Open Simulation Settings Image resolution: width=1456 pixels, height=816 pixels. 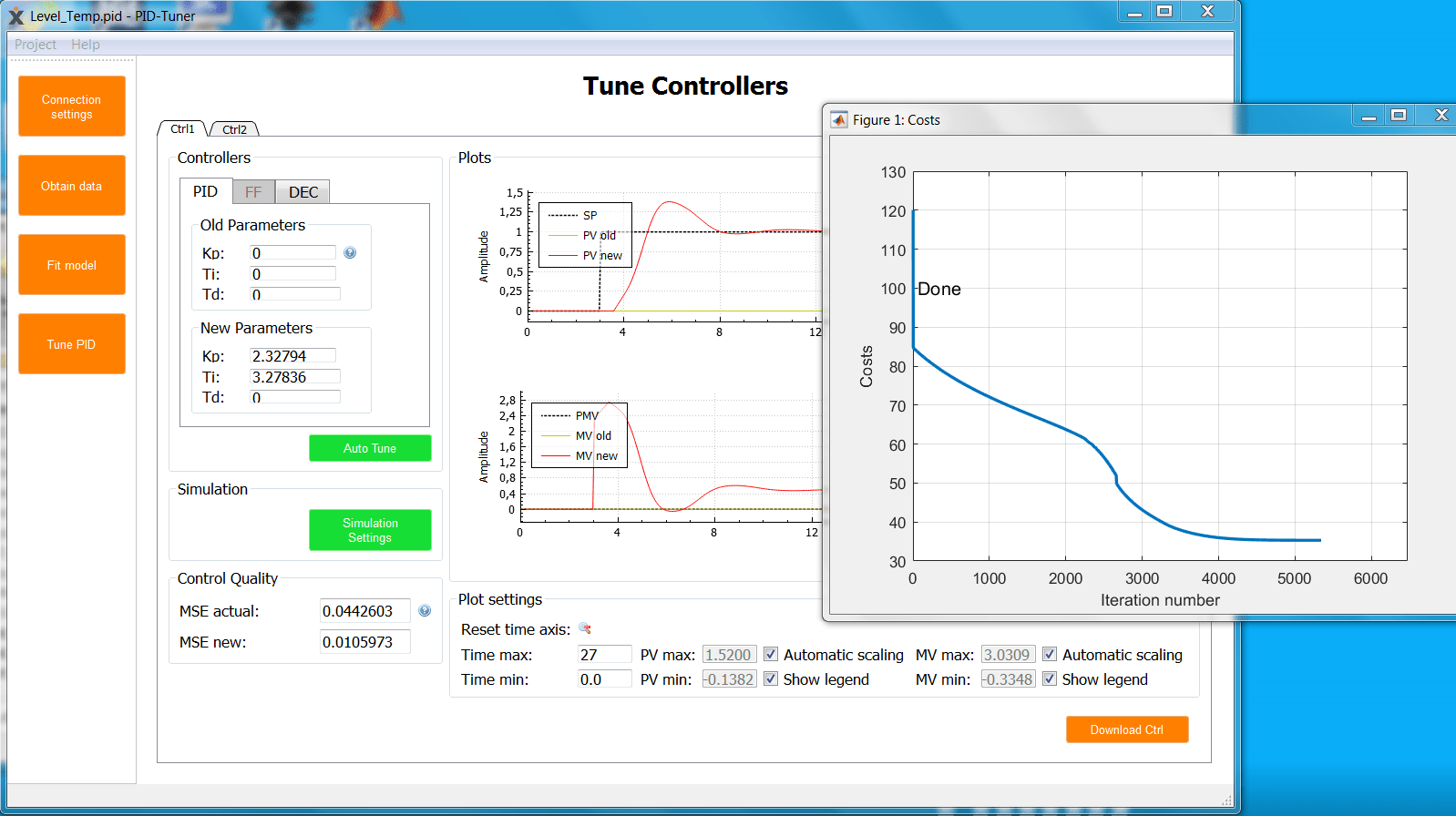coord(370,530)
